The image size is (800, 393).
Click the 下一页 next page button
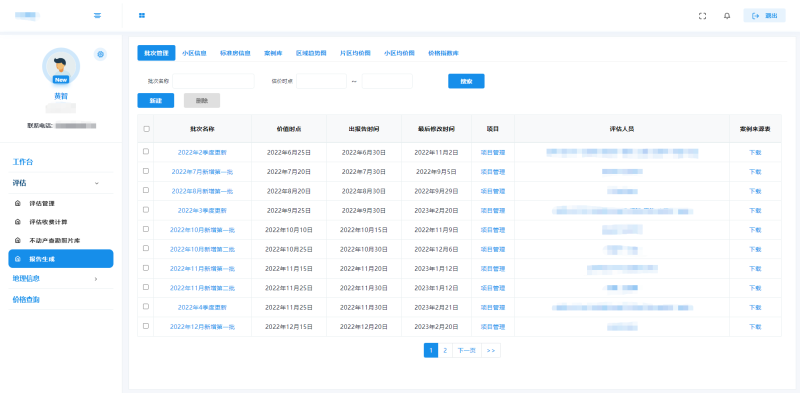[x=467, y=350]
